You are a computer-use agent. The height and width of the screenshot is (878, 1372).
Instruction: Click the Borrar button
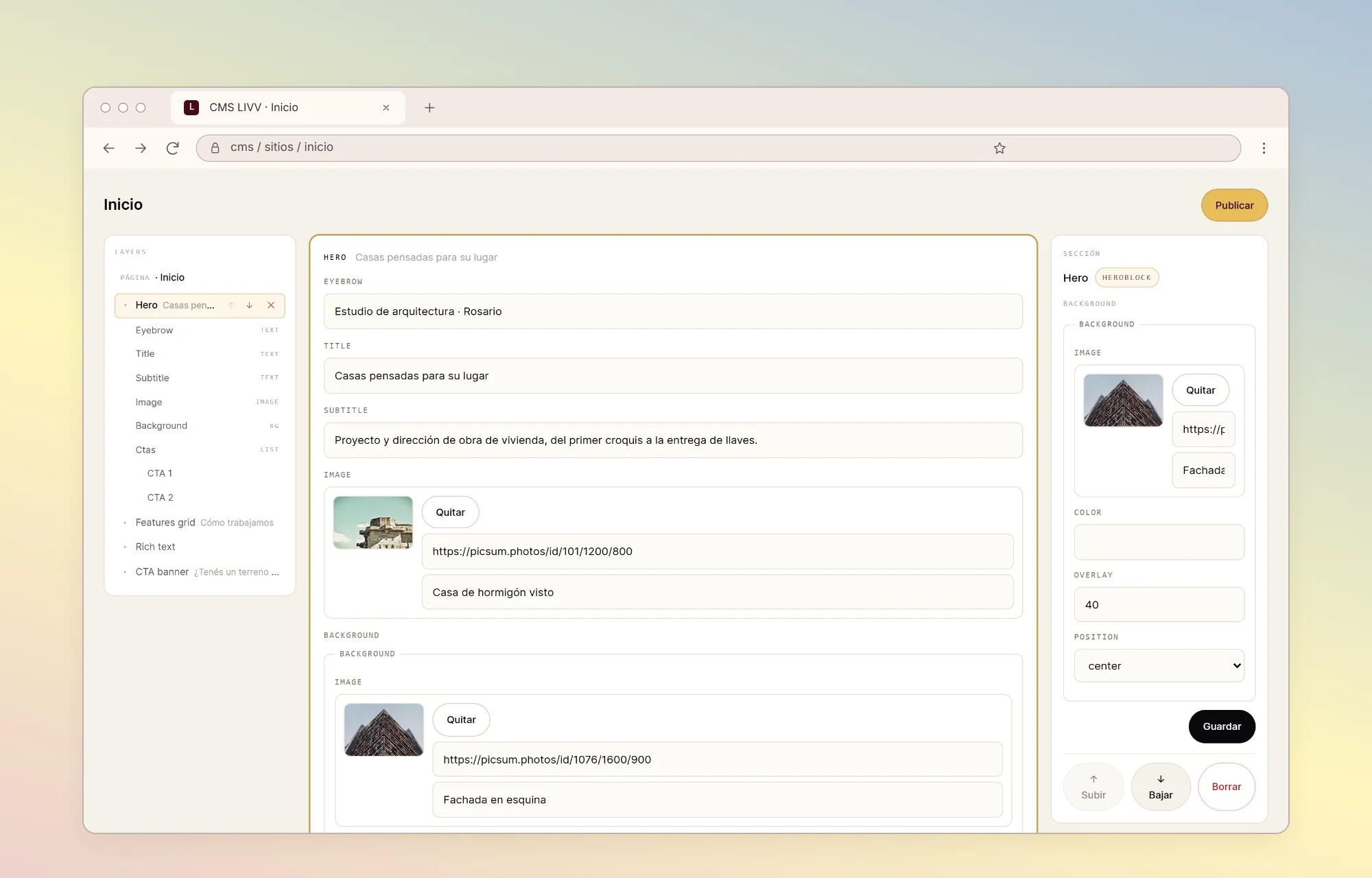pos(1226,787)
